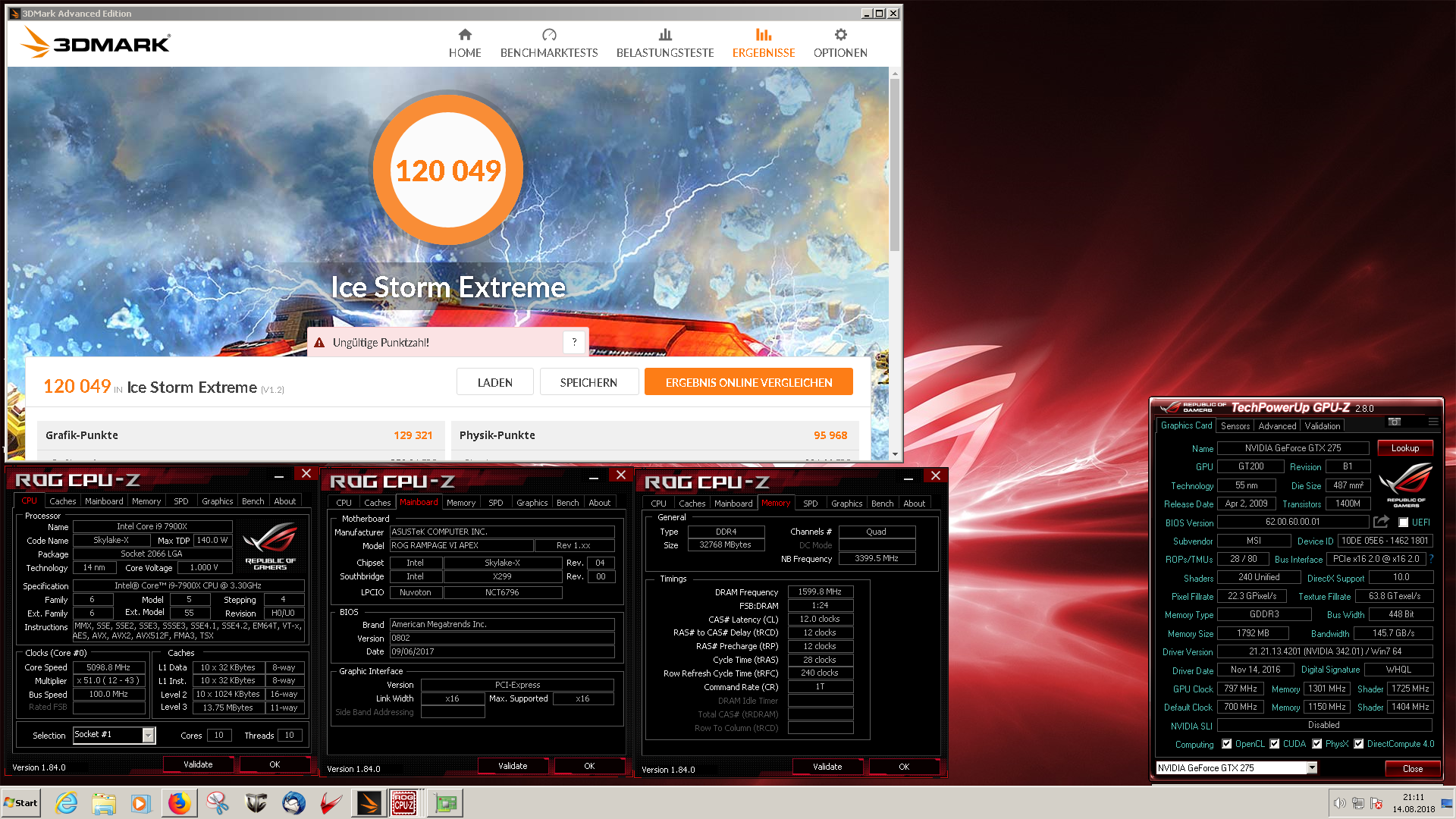Open Windows Explorer folder in the taskbar
This screenshot has width=1456, height=819.
pyautogui.click(x=104, y=803)
